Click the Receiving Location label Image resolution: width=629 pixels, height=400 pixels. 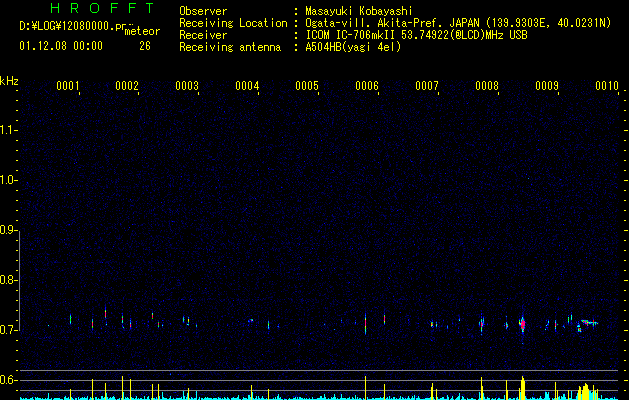(233, 23)
